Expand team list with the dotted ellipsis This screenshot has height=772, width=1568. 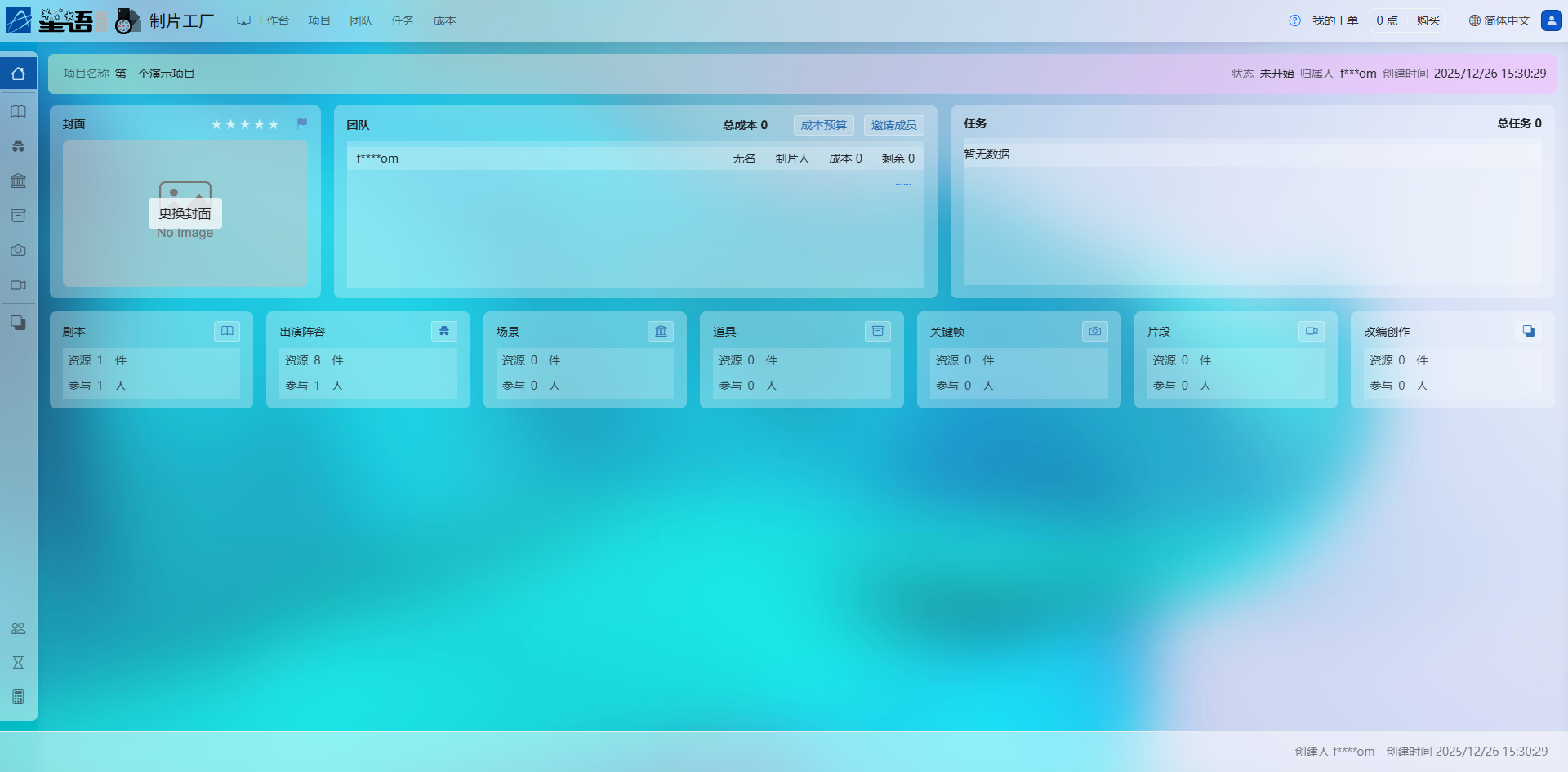coord(902,185)
